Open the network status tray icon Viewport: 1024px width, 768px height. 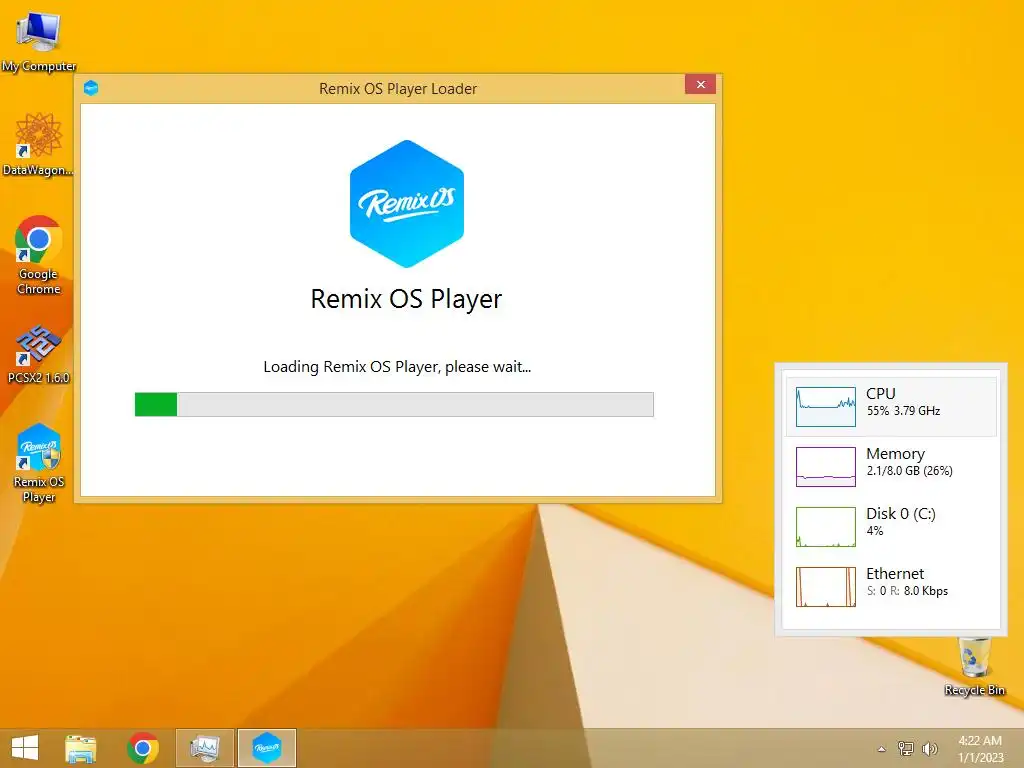pyautogui.click(x=906, y=748)
